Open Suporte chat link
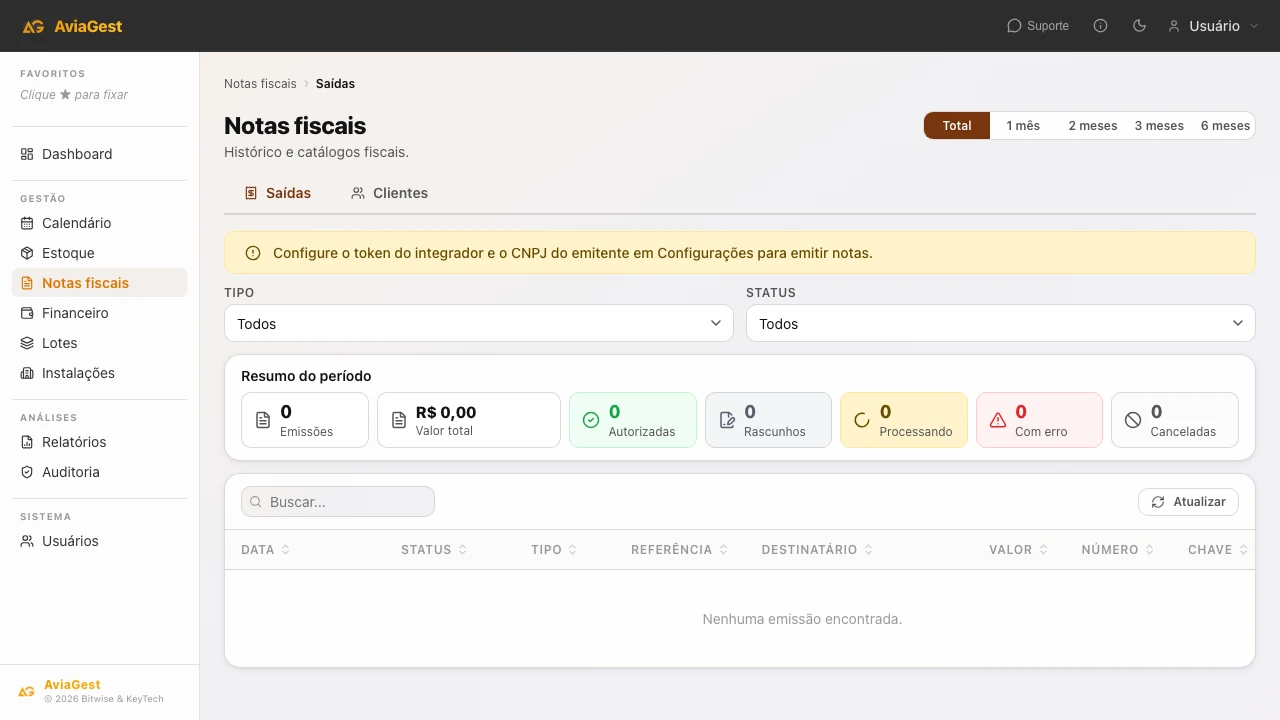The height and width of the screenshot is (720, 1280). click(1038, 26)
